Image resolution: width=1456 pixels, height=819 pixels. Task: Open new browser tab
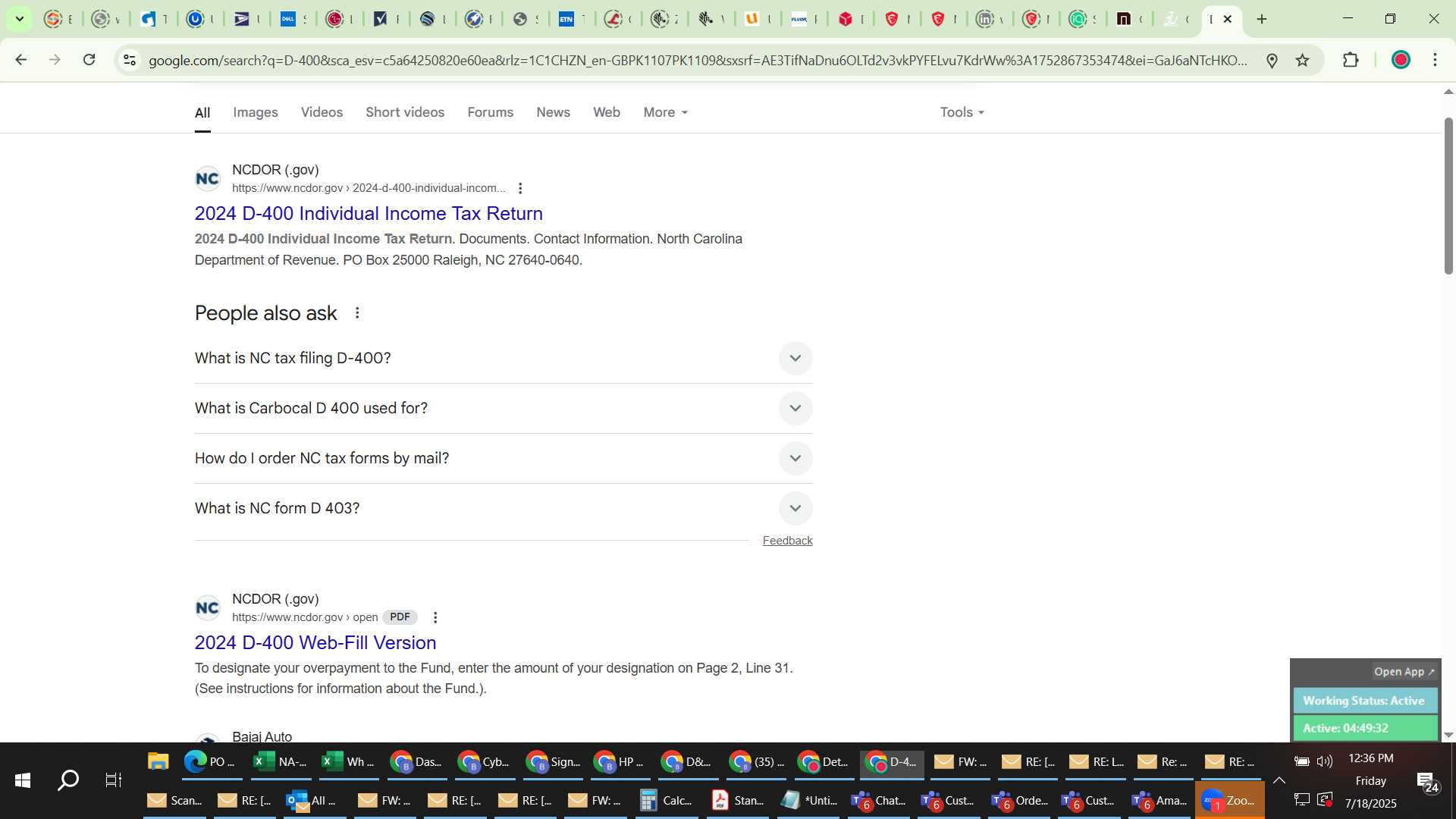[x=1262, y=19]
